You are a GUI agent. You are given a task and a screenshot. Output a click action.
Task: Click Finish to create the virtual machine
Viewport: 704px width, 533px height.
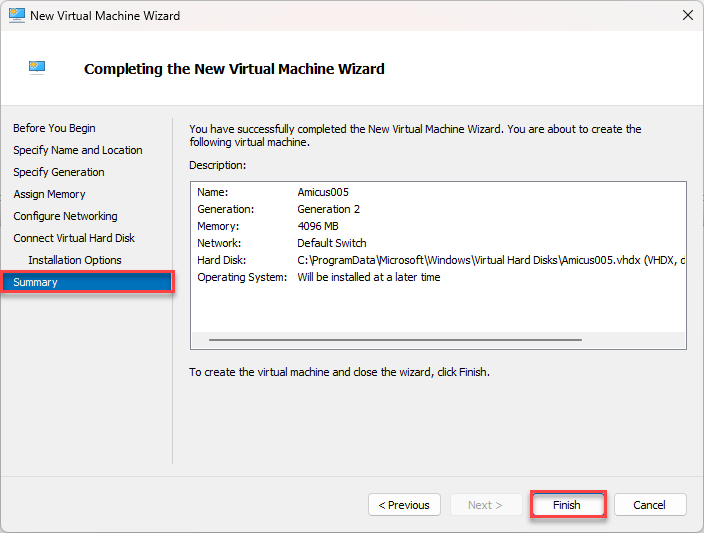point(568,505)
